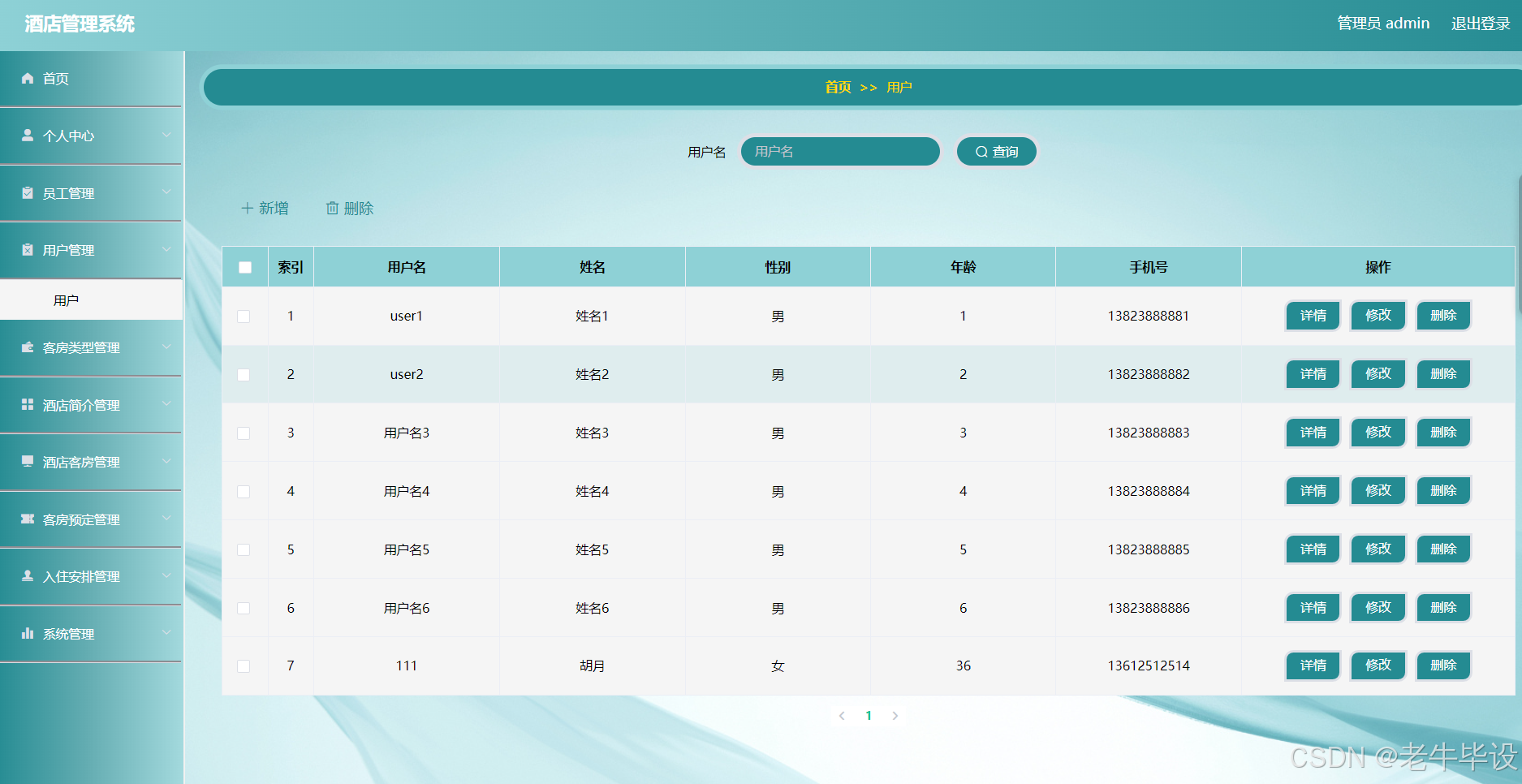Click 详情 for user1
The width and height of the screenshot is (1522, 784).
point(1313,316)
